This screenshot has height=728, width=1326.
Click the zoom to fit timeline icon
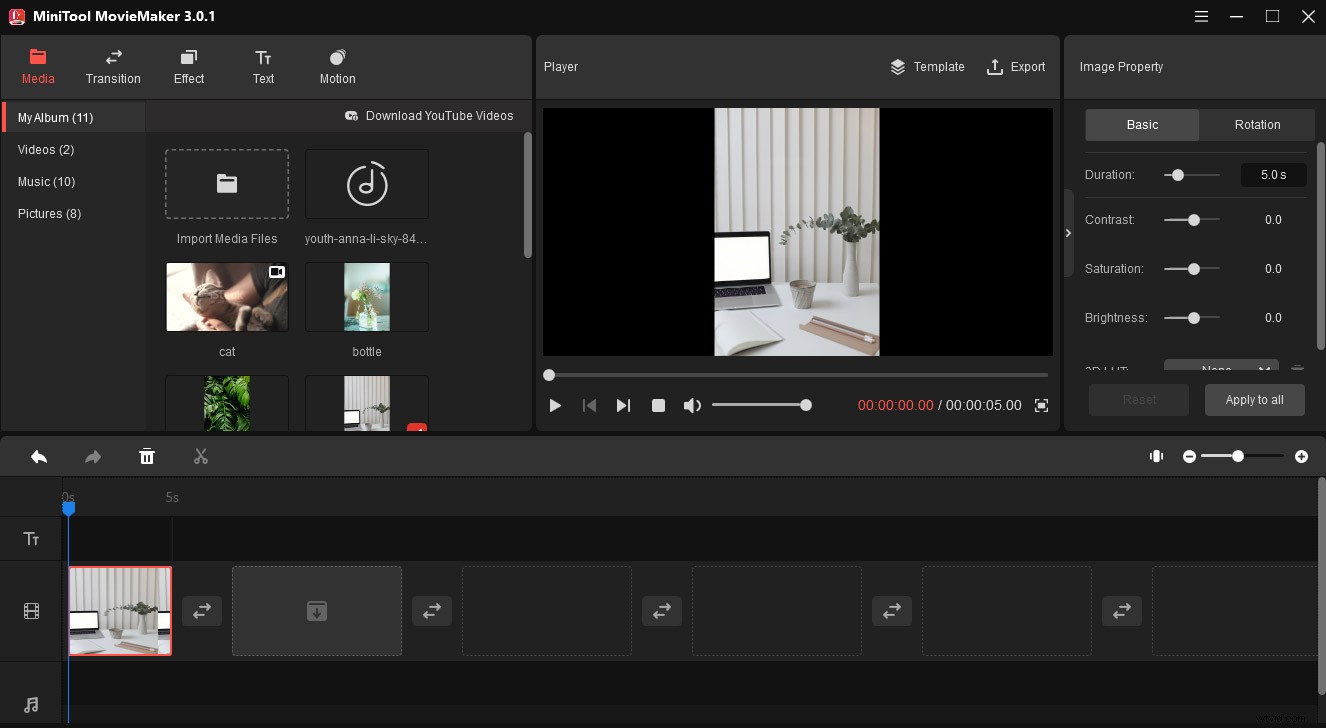point(1156,456)
